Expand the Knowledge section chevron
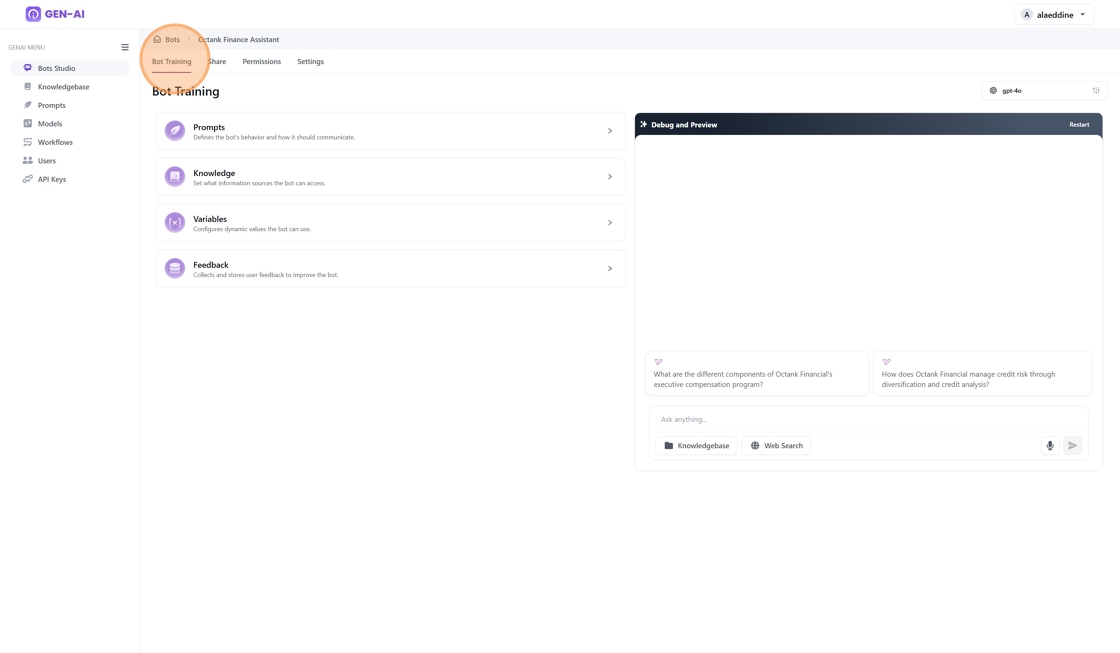1120x653 pixels. [610, 177]
